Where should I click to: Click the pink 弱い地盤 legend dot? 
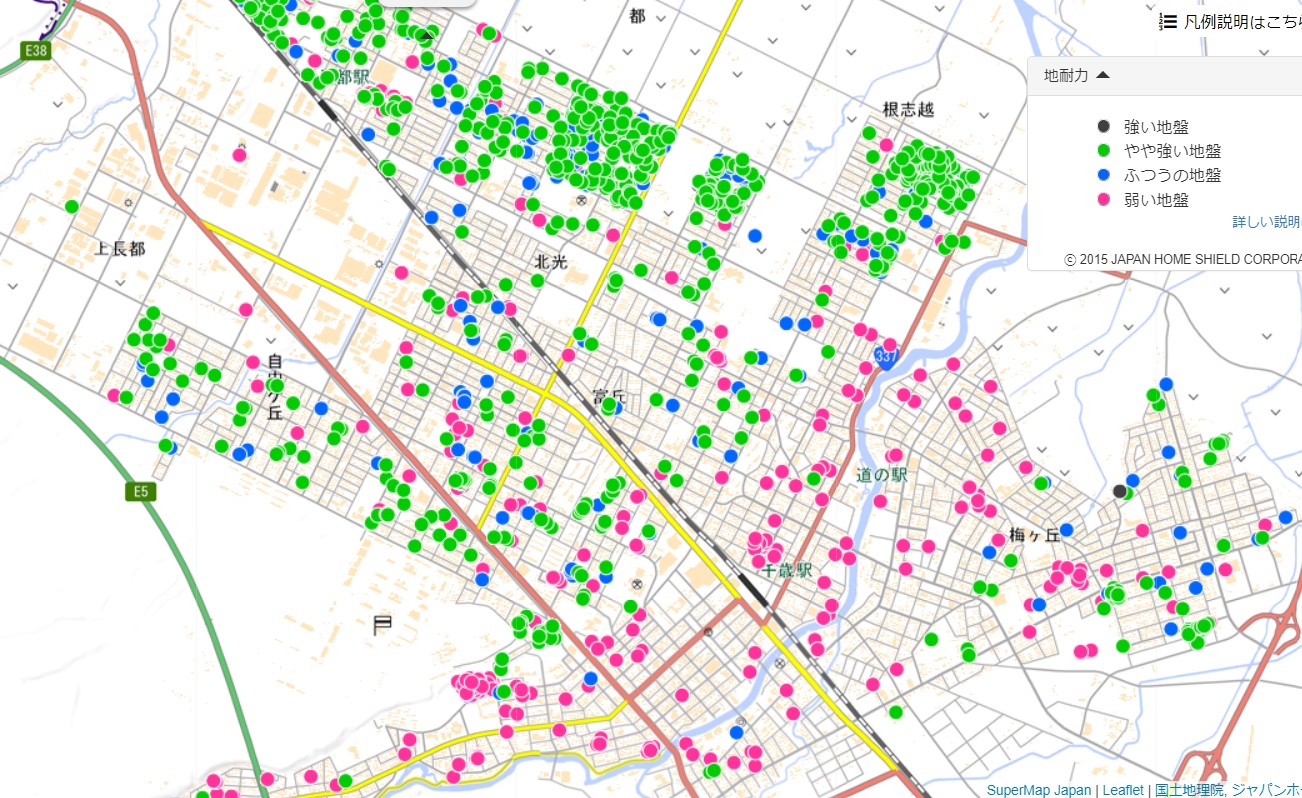click(1104, 200)
